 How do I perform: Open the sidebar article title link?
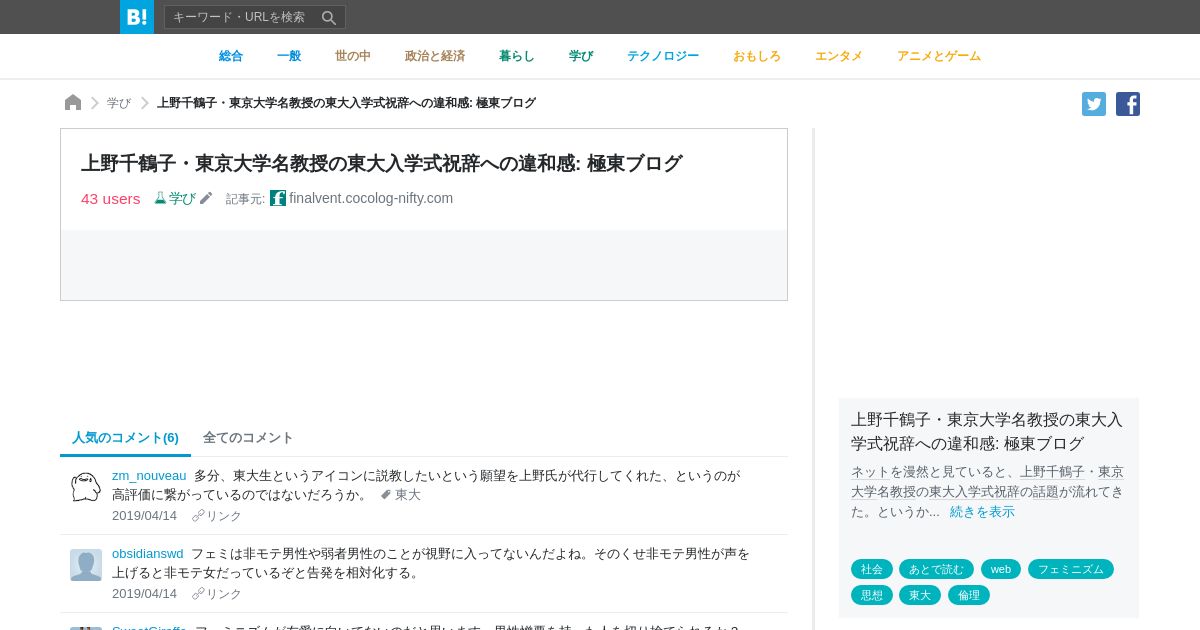click(x=987, y=432)
